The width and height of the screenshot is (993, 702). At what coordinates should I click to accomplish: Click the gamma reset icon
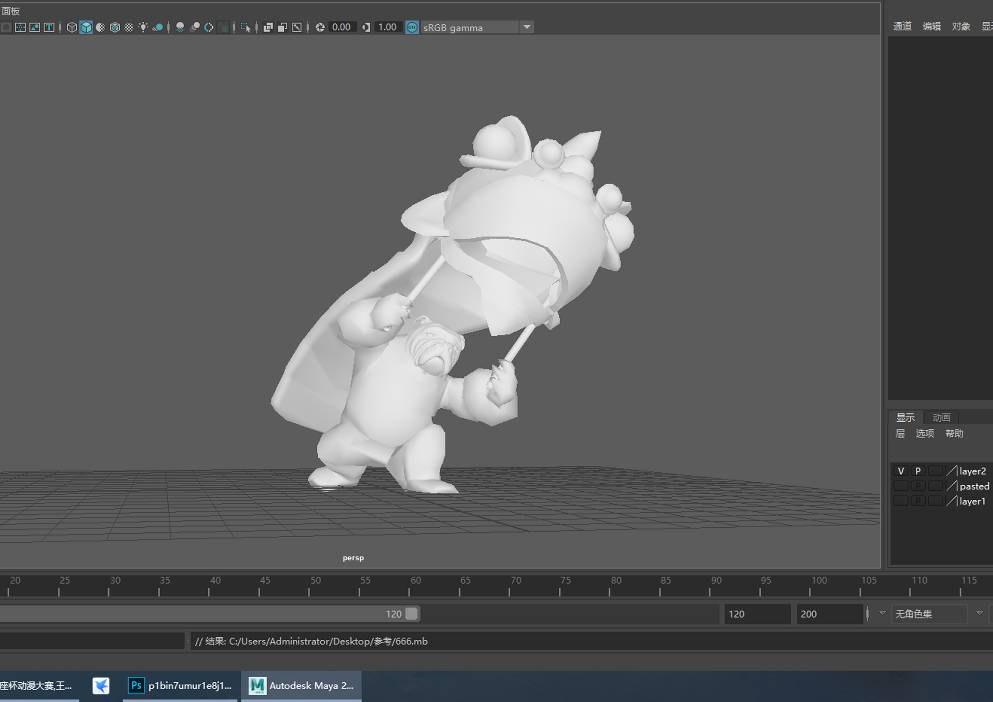click(x=366, y=27)
